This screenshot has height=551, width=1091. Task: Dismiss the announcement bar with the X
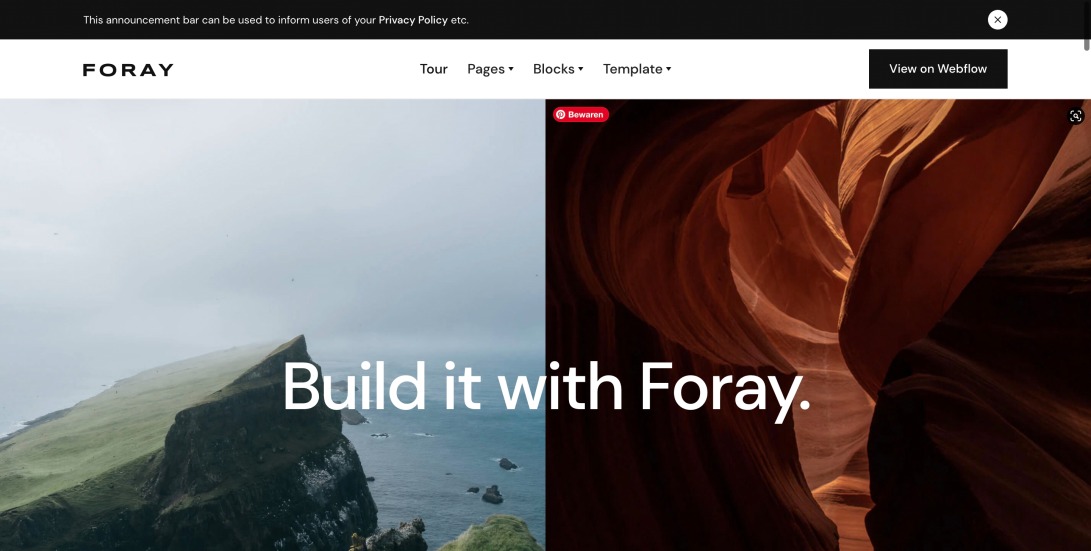(997, 19)
